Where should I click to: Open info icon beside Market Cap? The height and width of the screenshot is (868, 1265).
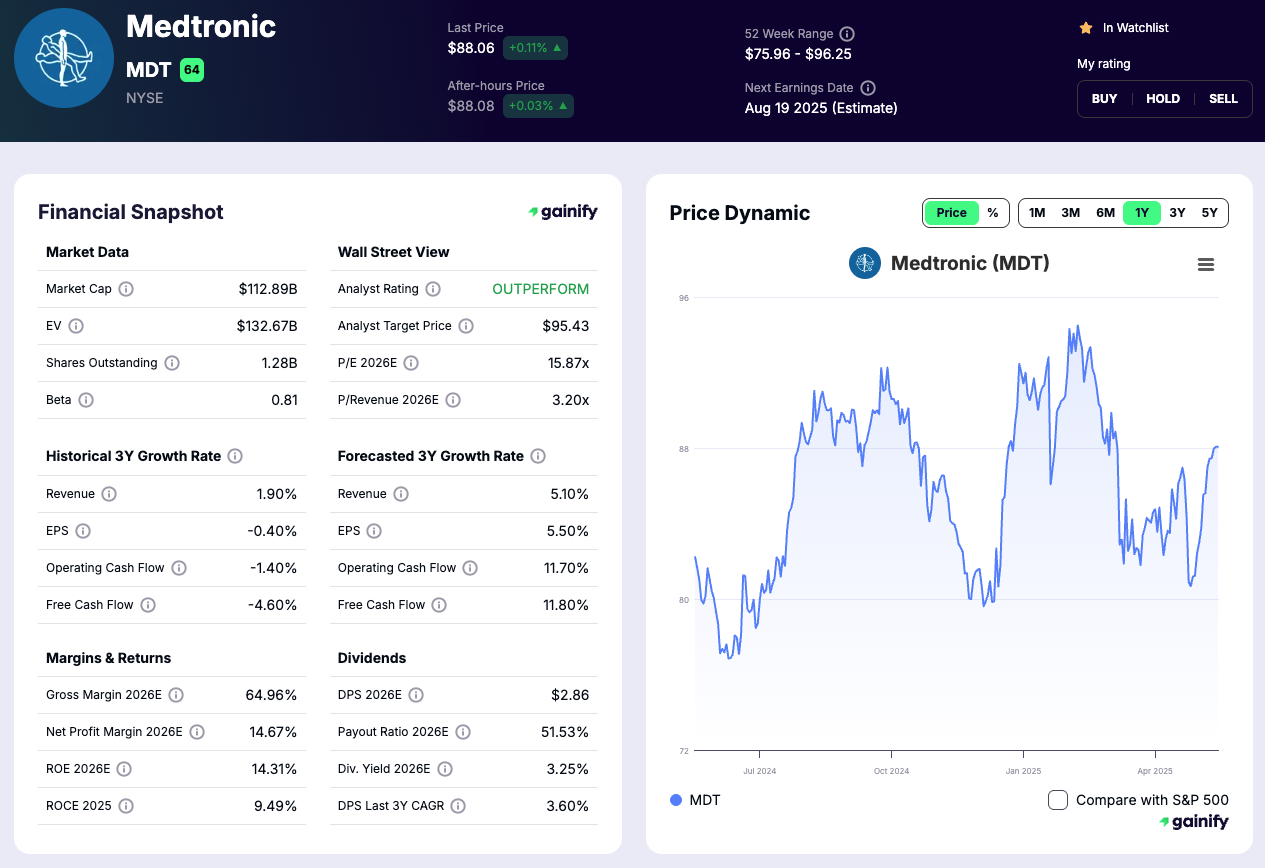(126, 289)
